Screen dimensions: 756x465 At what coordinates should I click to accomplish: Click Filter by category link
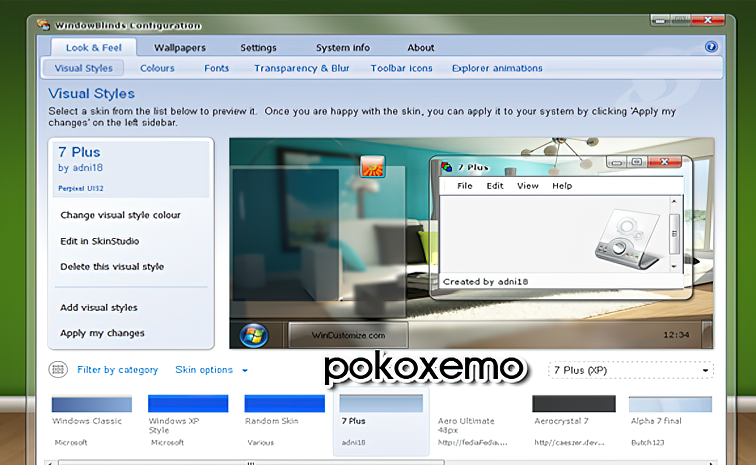click(x=118, y=370)
